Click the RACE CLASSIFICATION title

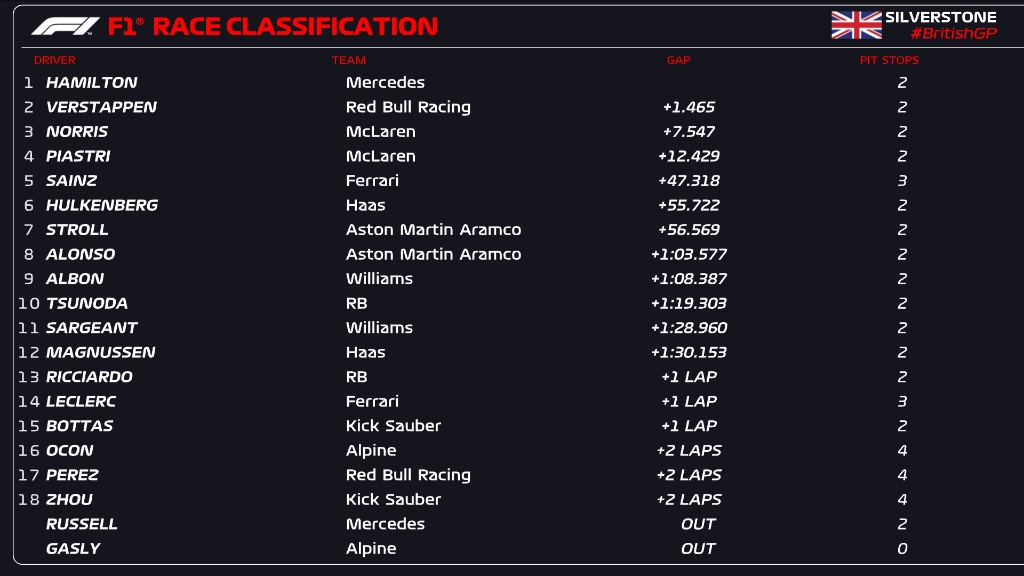[295, 26]
